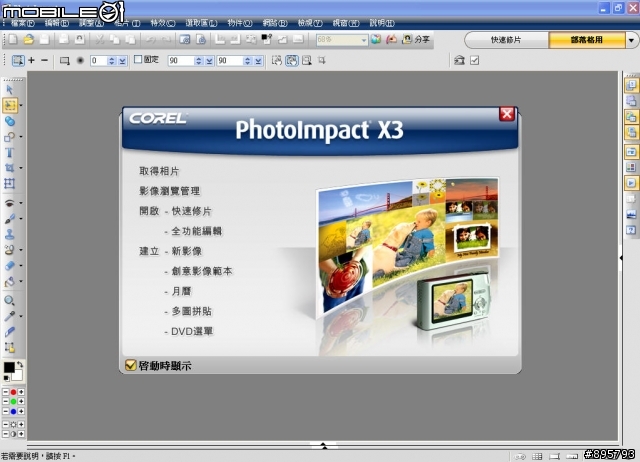
Task: Click the white background color swatch
Action: [18, 375]
